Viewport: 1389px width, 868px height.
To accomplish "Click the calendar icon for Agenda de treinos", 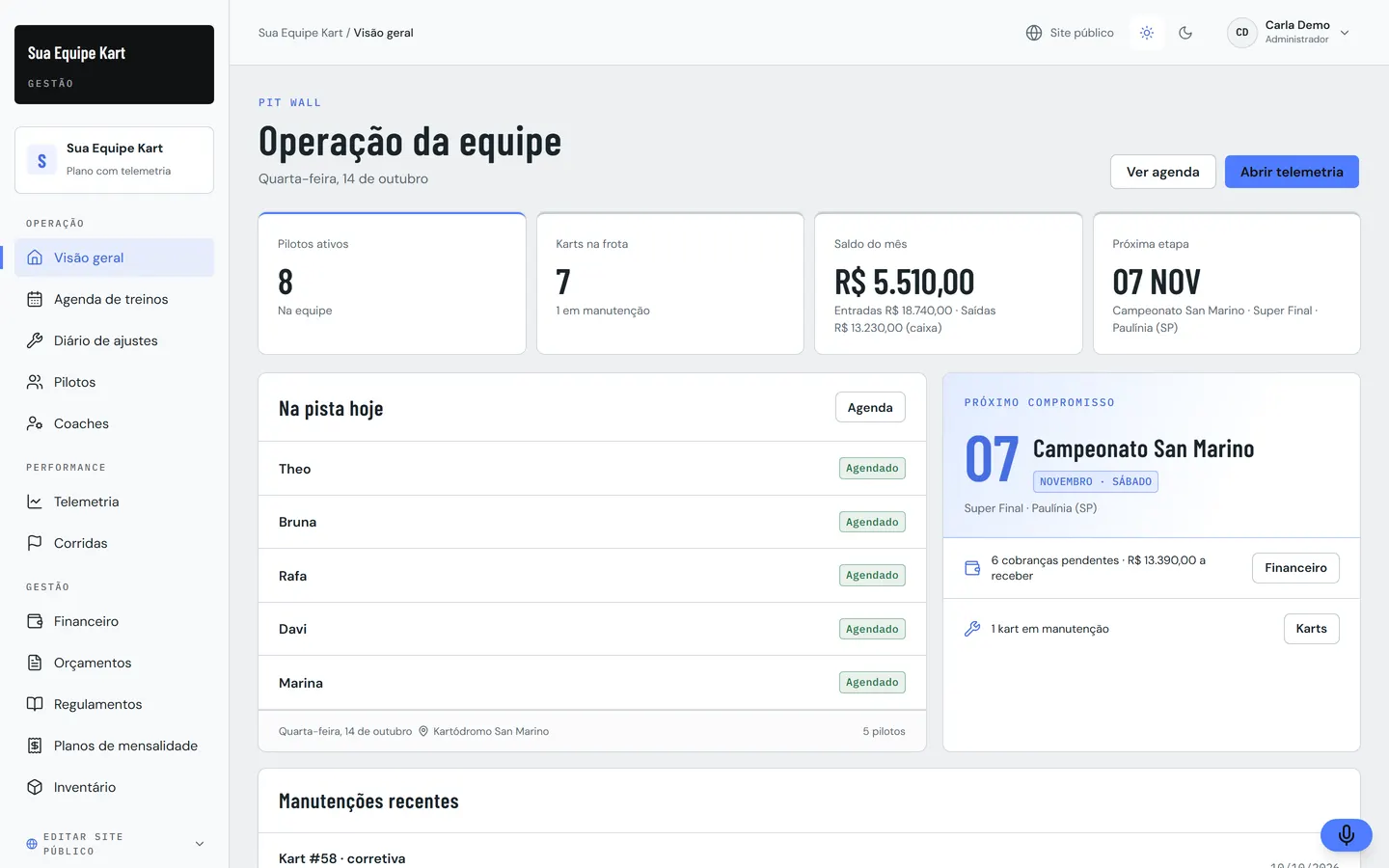I will 35,299.
